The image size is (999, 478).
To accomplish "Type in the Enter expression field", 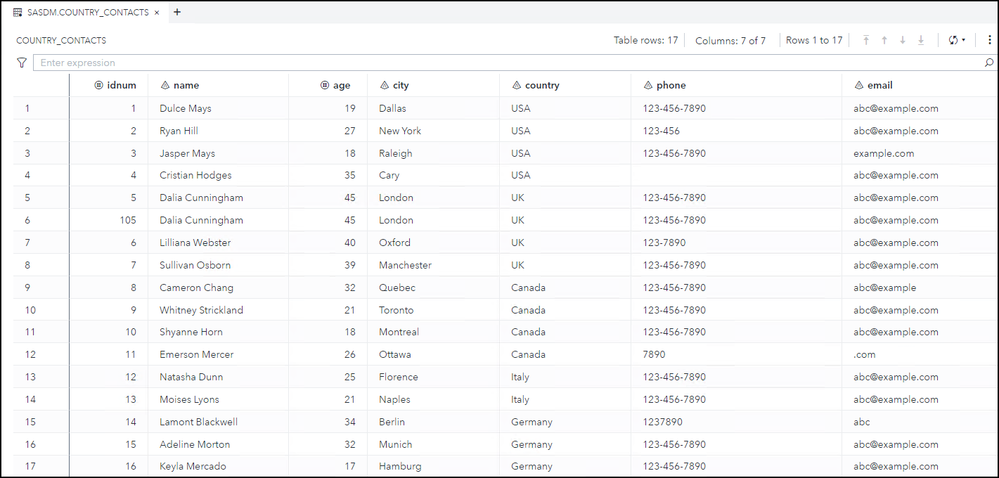I will 500,62.
